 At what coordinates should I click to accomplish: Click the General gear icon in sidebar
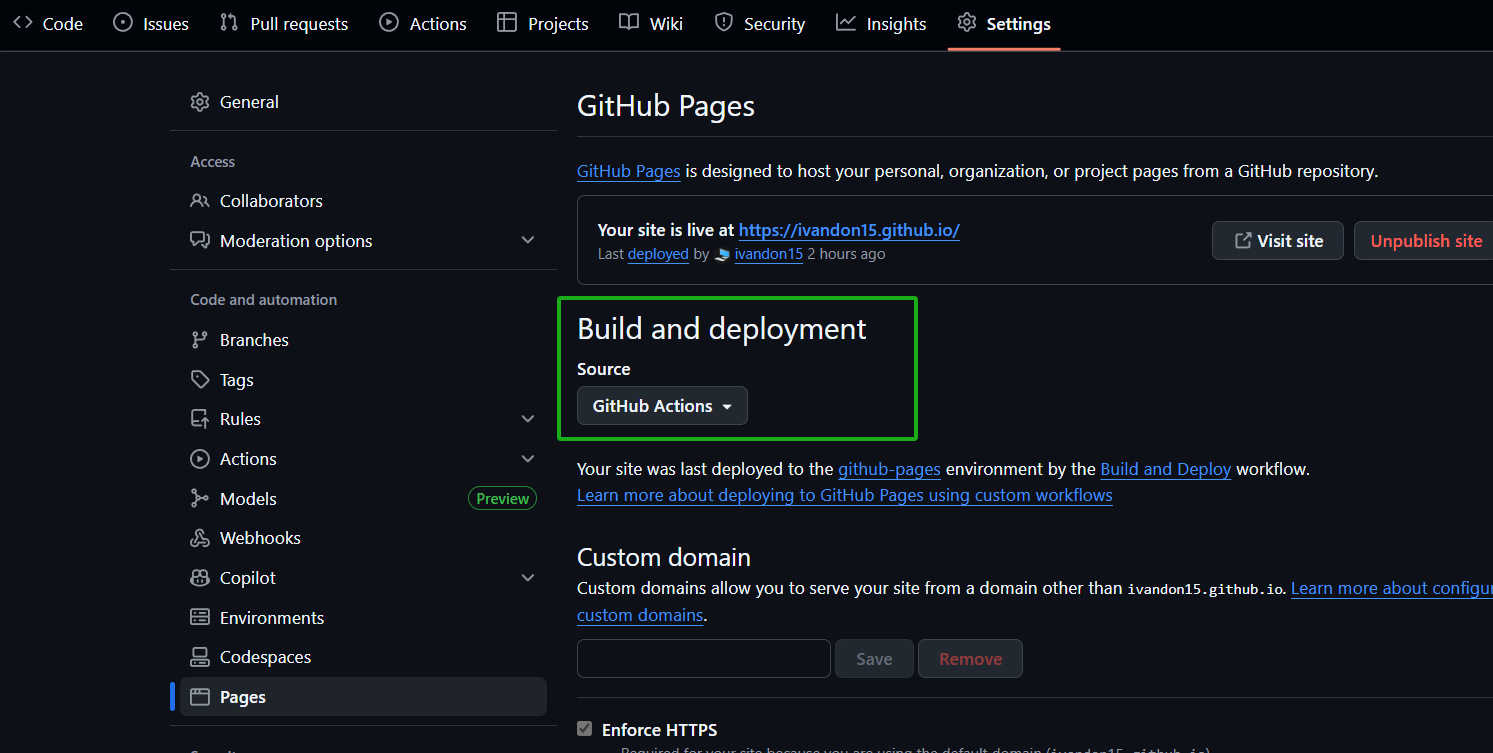point(200,102)
